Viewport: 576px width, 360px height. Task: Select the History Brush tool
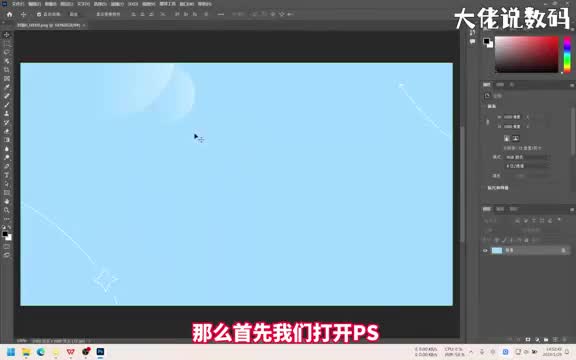point(7,123)
